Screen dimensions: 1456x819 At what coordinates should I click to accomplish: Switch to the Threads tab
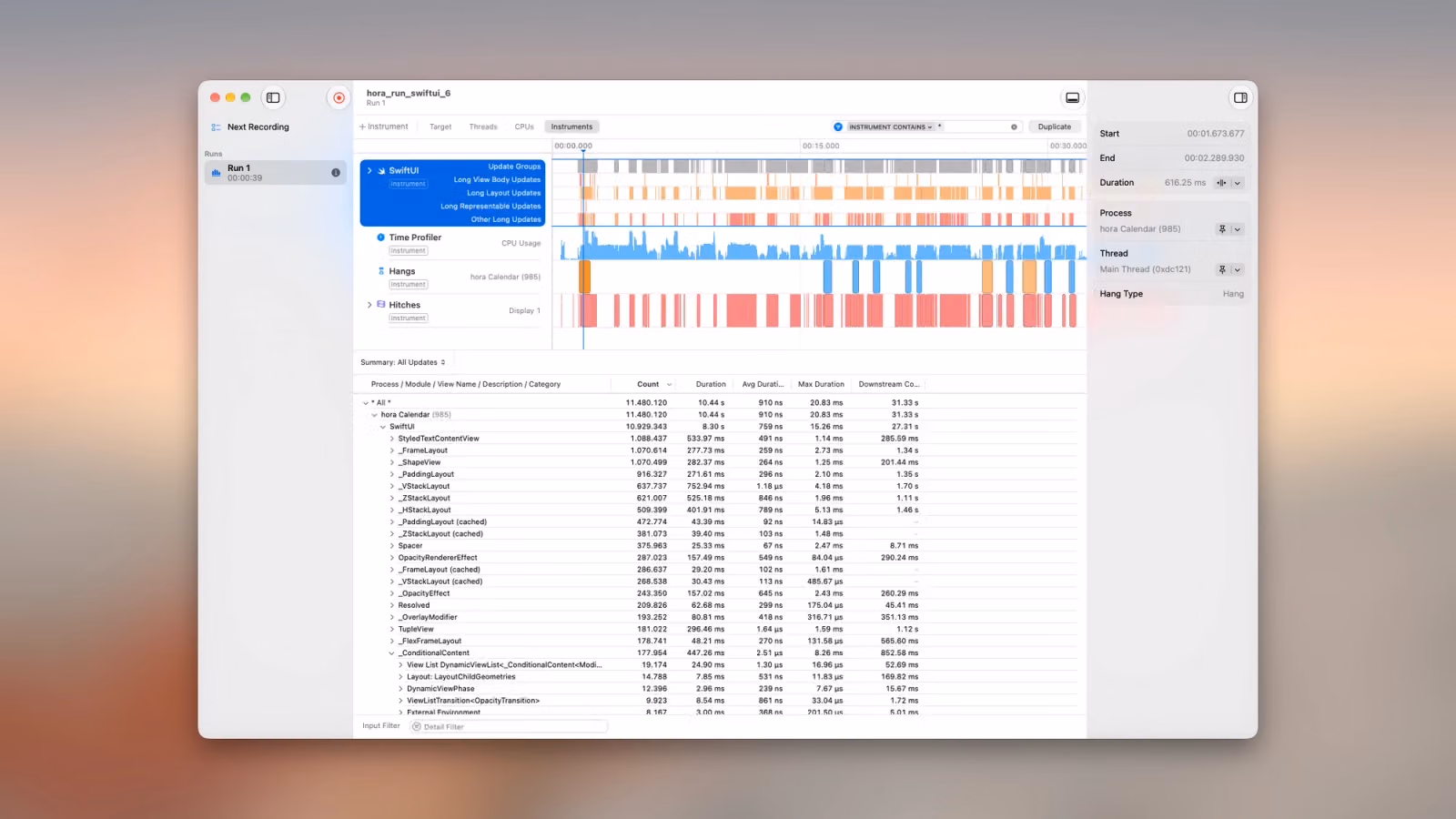(x=483, y=126)
